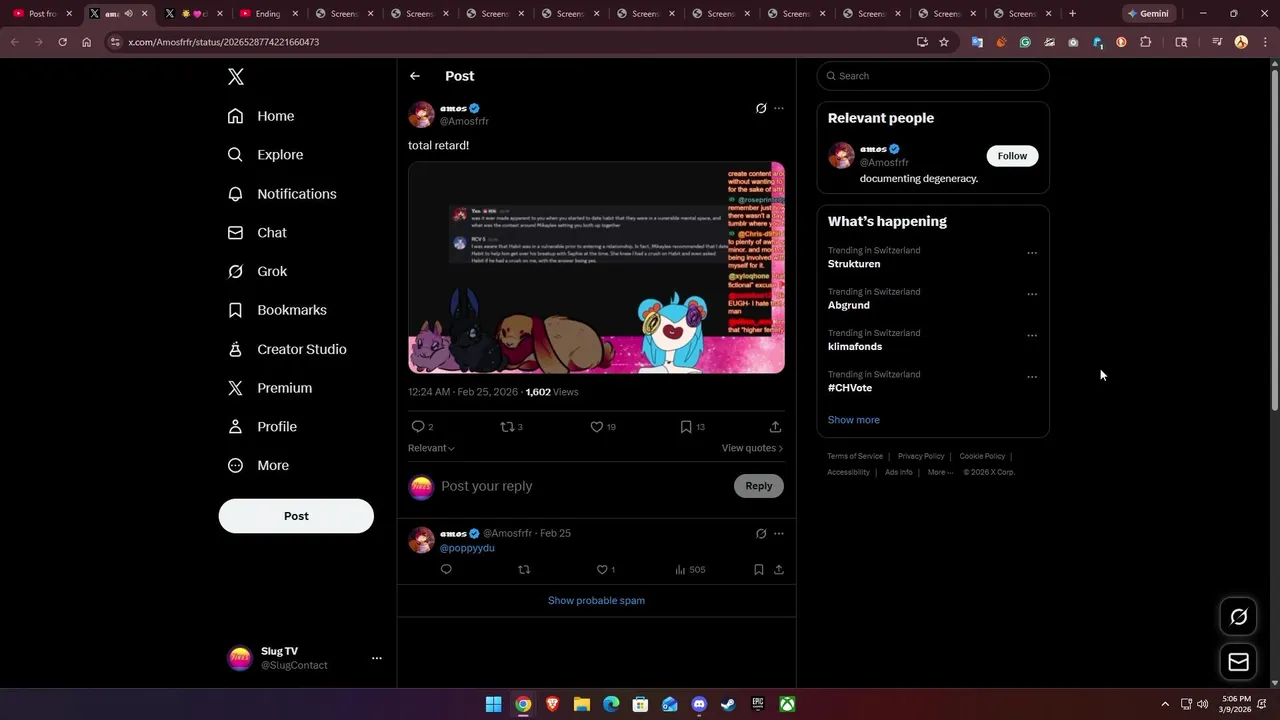The image size is (1280, 720).
Task: Open the @poppyydu mention link
Action: (467, 548)
